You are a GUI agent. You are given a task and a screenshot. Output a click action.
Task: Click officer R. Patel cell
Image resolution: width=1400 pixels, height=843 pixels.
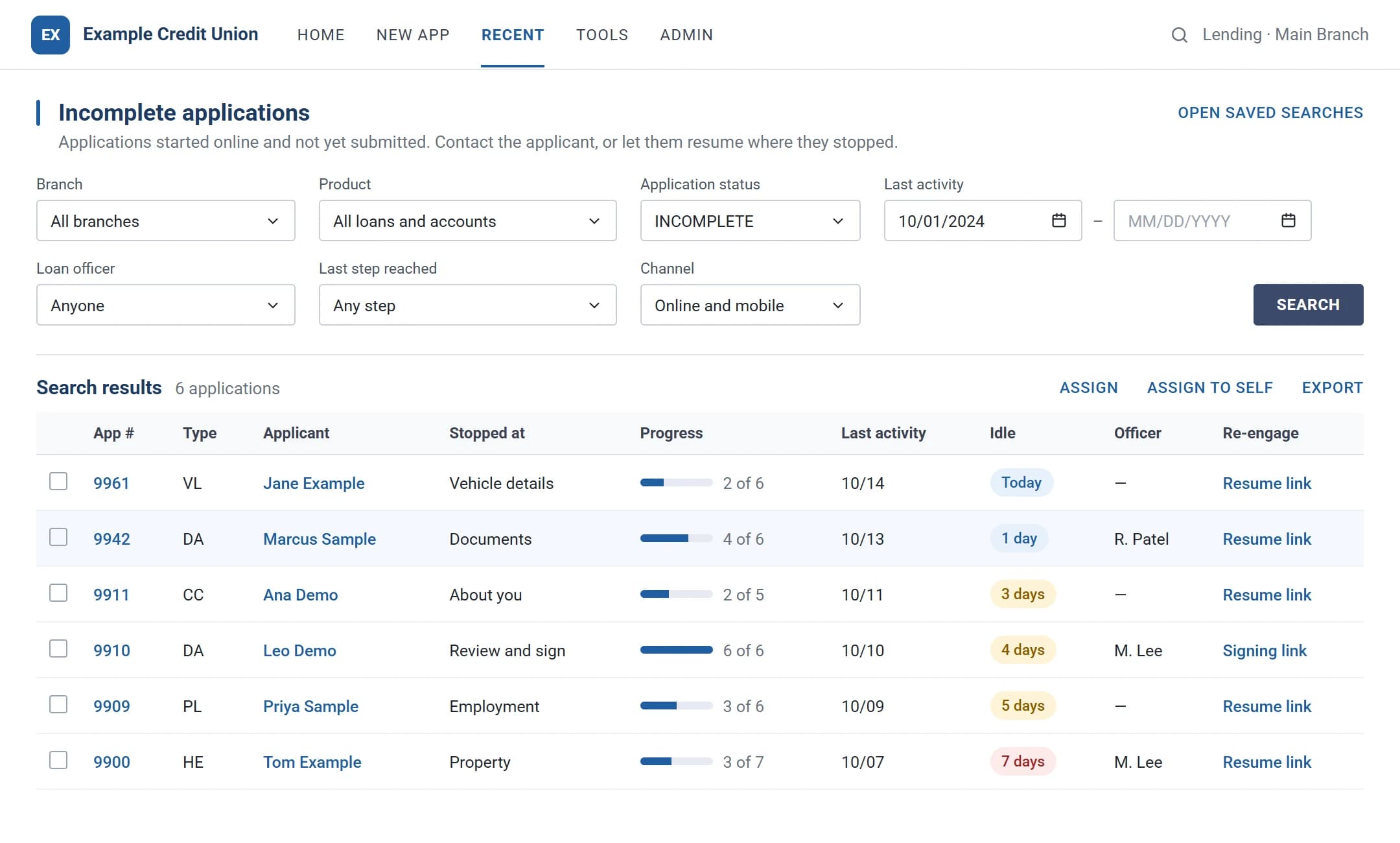tap(1141, 539)
